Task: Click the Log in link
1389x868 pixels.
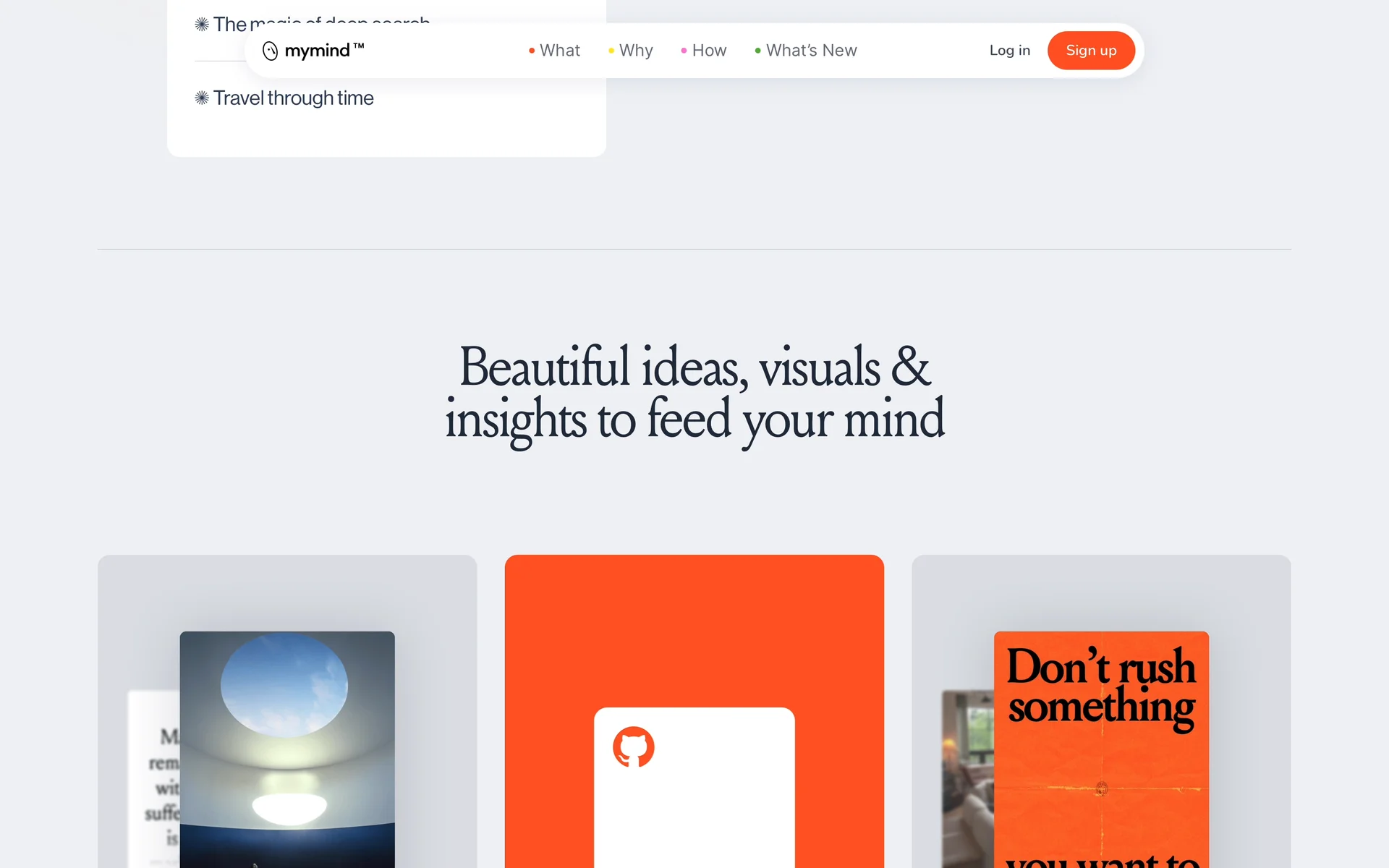Action: tap(1010, 51)
